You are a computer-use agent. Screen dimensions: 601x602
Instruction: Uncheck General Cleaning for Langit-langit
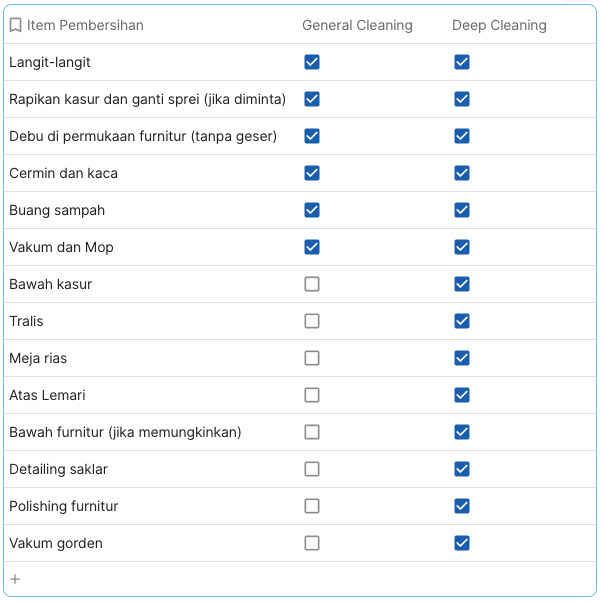[312, 62]
